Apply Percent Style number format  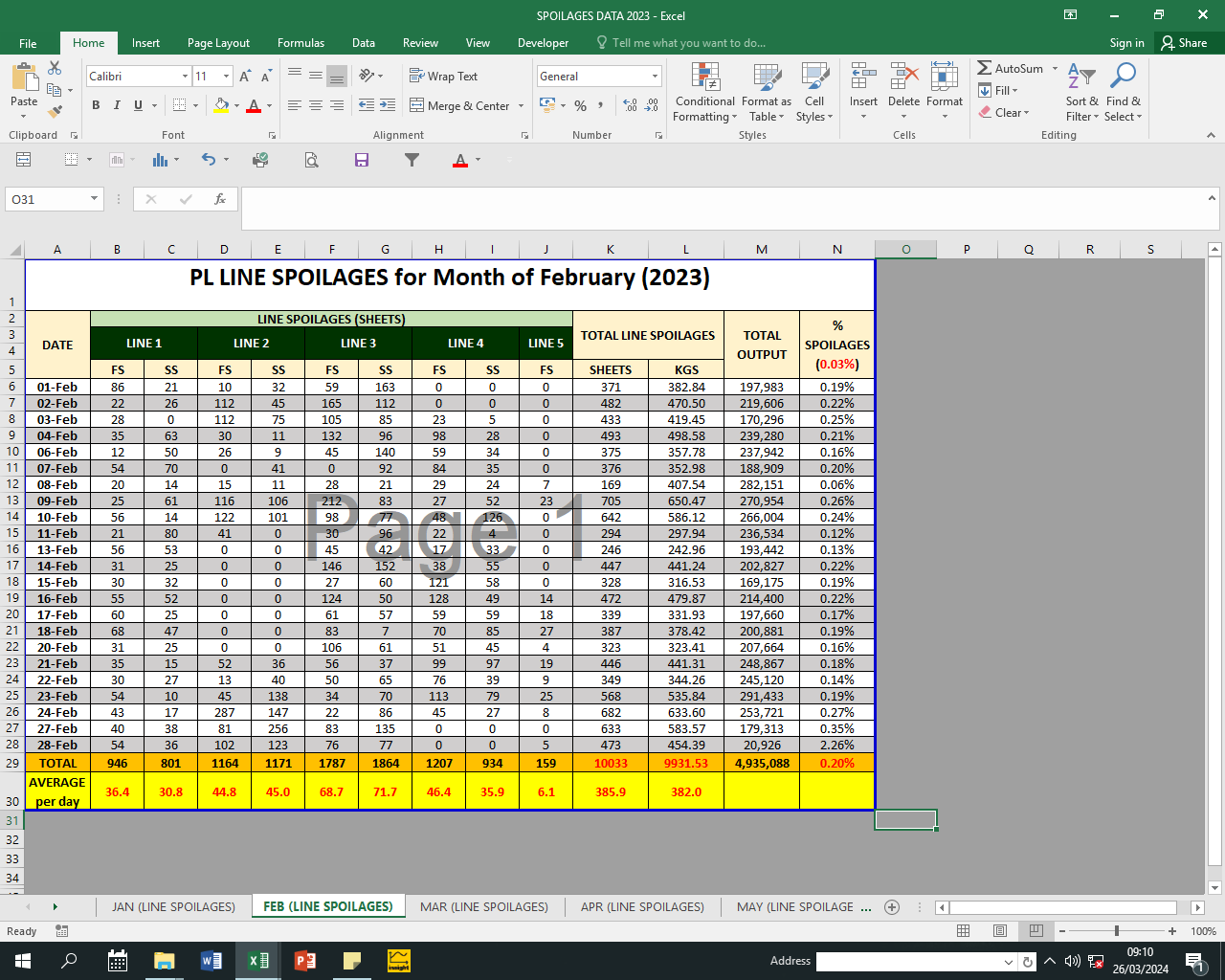tap(580, 105)
